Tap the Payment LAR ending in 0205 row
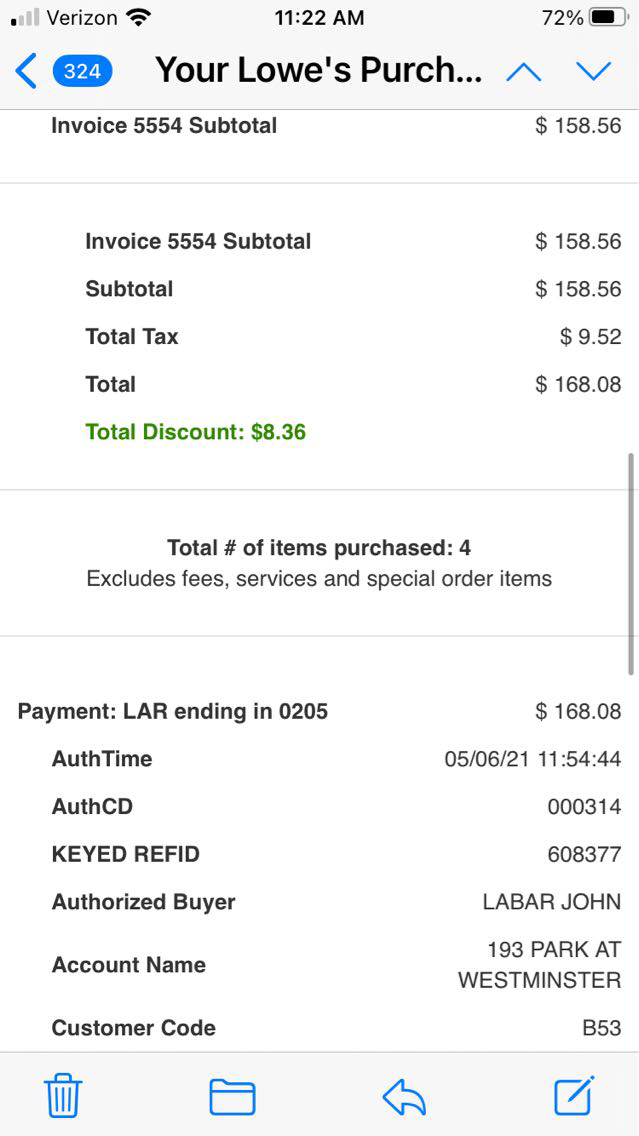 [x=173, y=712]
